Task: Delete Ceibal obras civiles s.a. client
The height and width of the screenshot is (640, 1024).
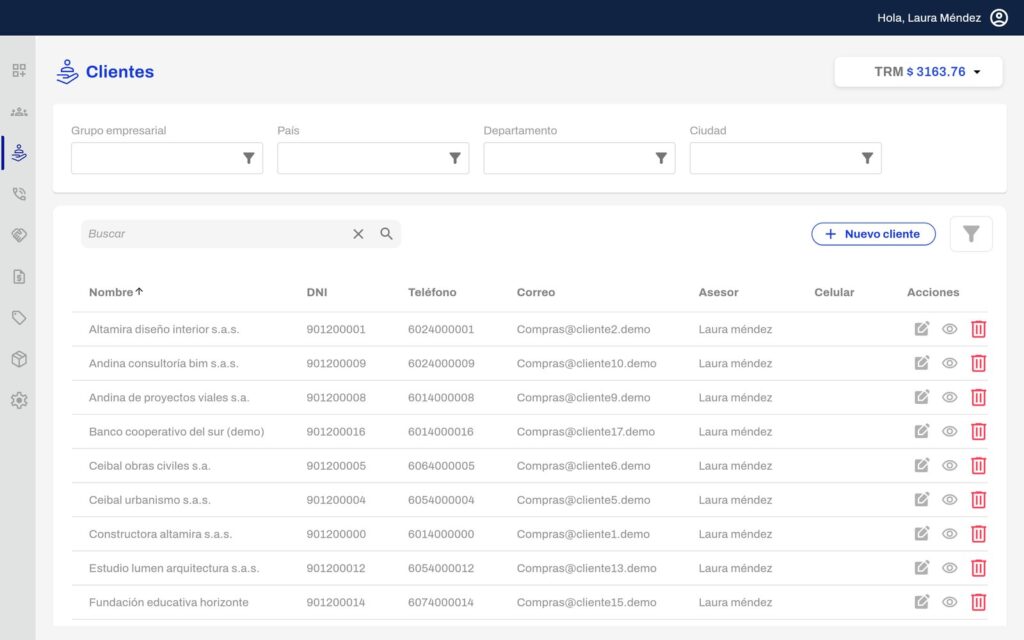Action: 978,466
